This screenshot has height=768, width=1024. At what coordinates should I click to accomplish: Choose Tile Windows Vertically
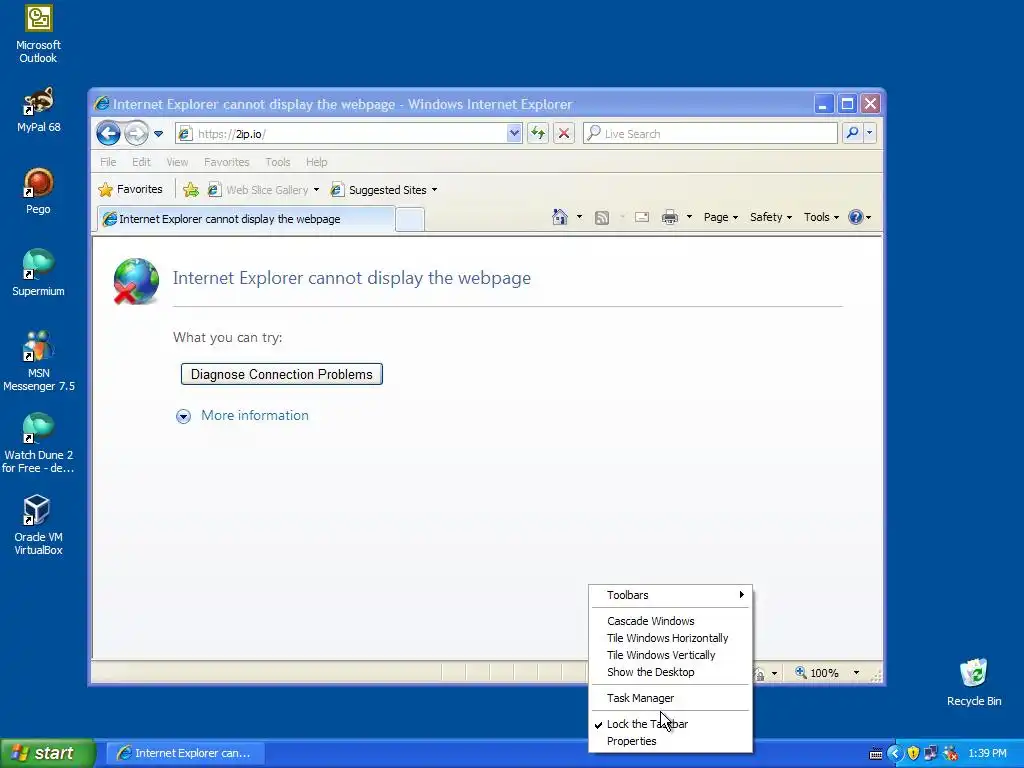[671, 655]
